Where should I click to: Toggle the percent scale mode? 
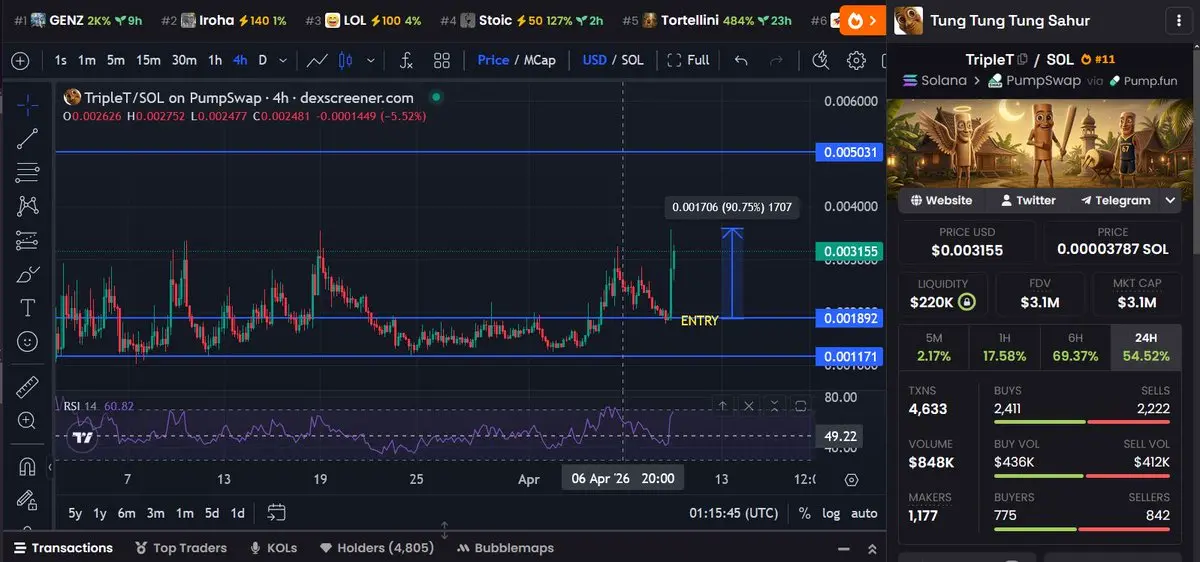[x=805, y=513]
